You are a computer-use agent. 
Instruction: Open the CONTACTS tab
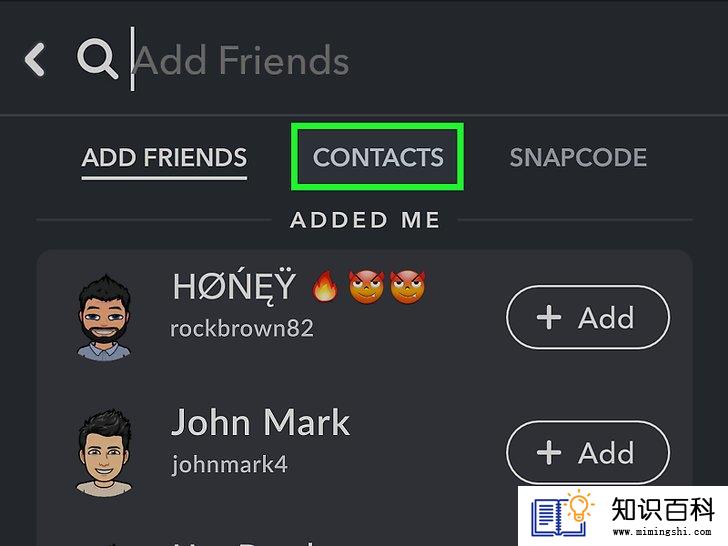(x=378, y=157)
